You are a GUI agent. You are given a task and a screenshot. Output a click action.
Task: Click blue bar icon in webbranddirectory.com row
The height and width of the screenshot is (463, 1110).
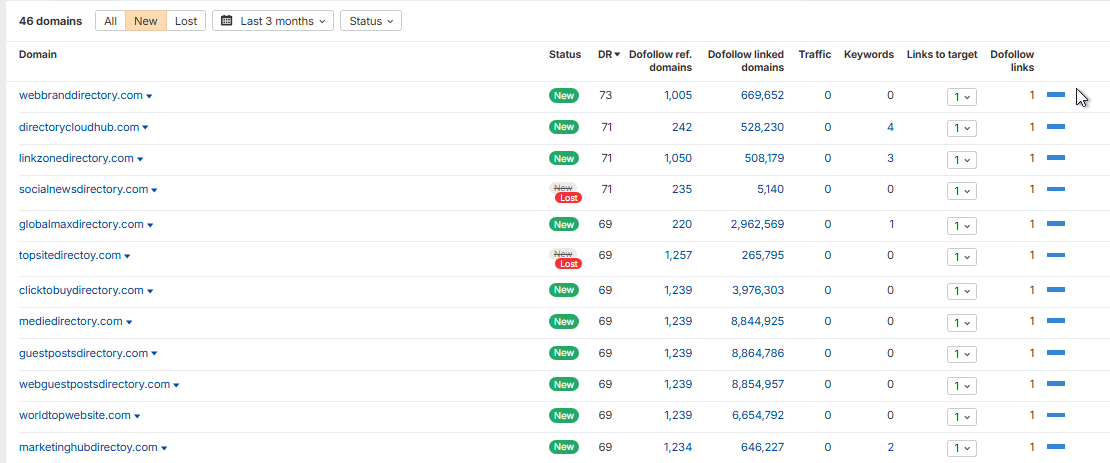tap(1055, 95)
